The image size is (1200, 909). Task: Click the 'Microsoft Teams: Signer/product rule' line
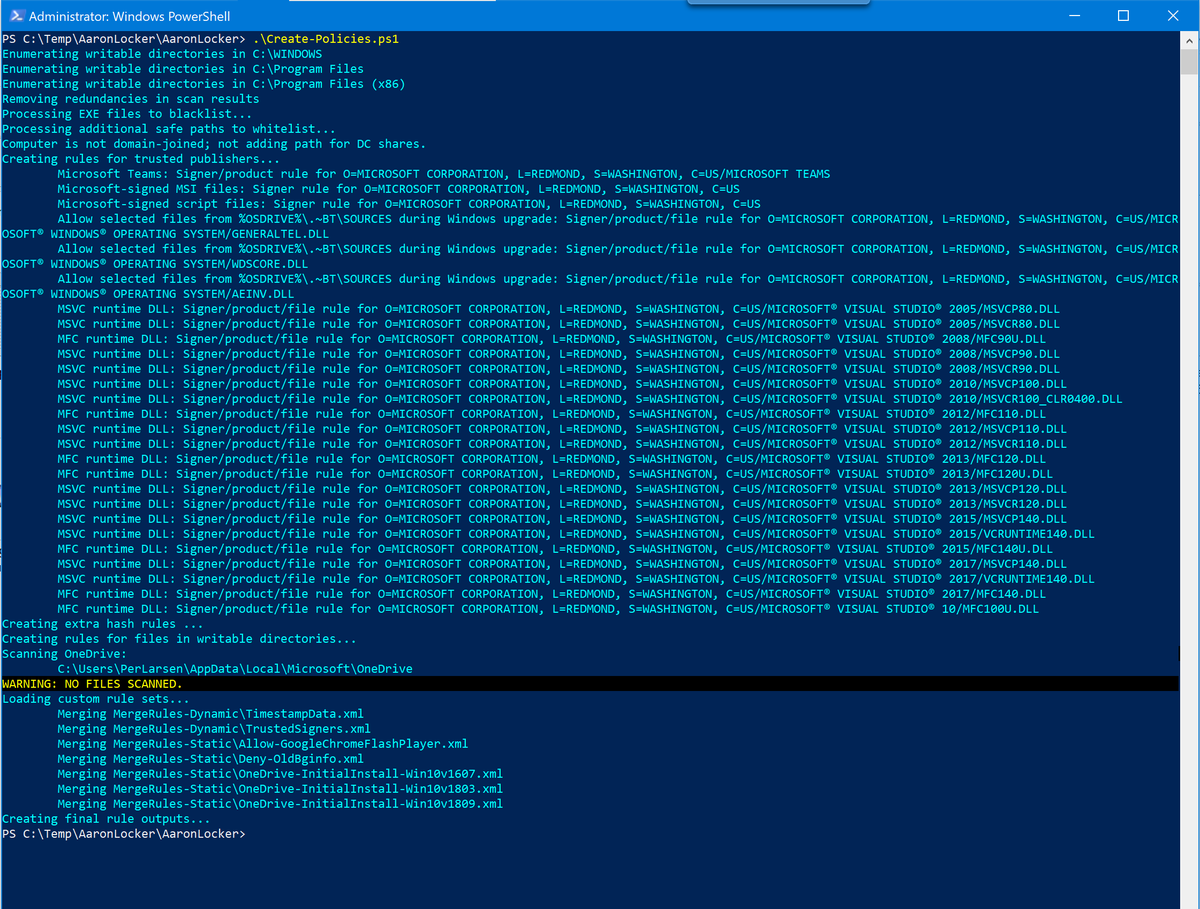click(x=443, y=174)
